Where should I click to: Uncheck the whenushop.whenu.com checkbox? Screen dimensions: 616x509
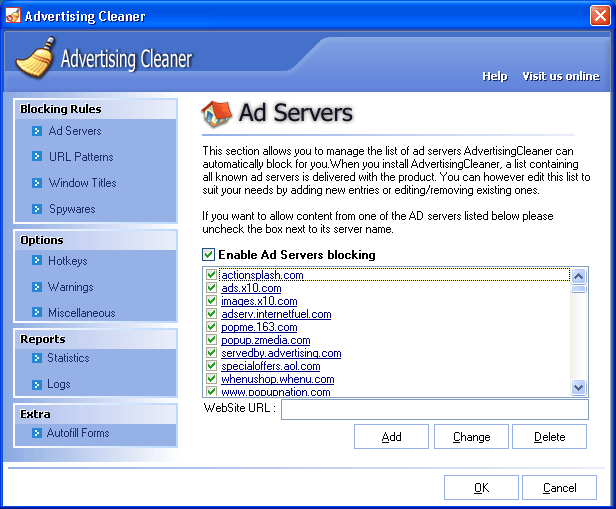[211, 378]
